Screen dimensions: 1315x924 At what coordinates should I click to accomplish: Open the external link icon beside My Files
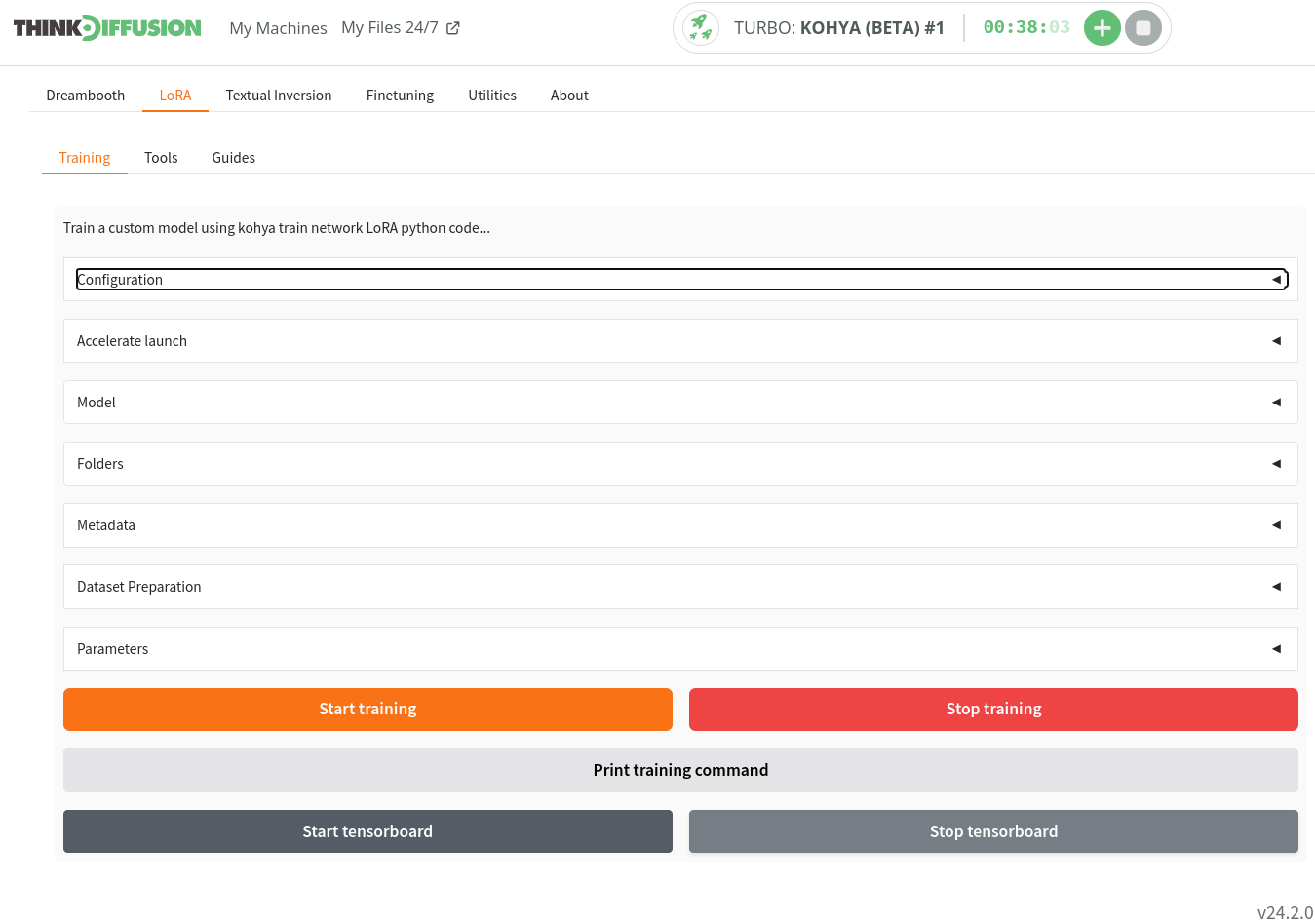click(453, 28)
